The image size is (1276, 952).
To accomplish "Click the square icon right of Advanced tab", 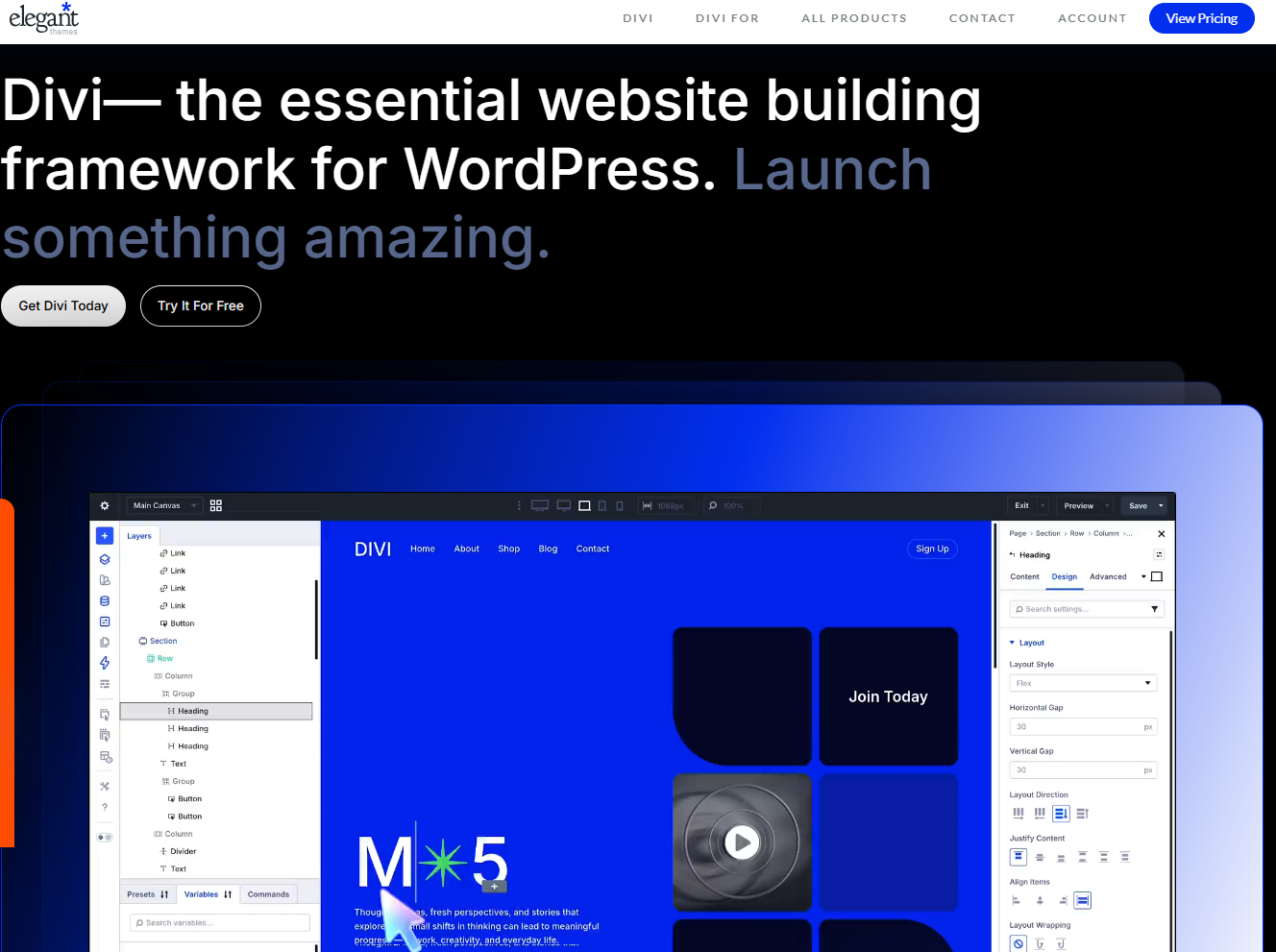I will [x=1157, y=576].
